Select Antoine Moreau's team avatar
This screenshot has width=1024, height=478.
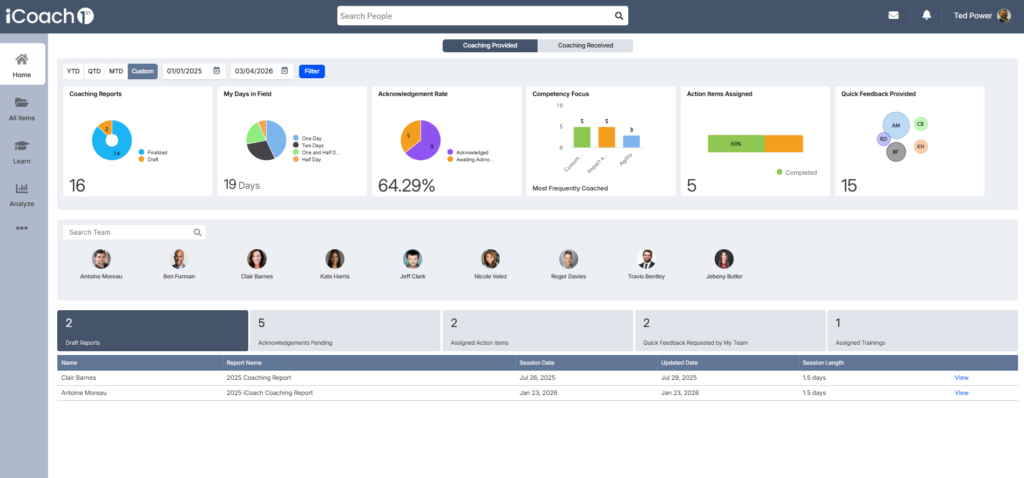point(100,258)
